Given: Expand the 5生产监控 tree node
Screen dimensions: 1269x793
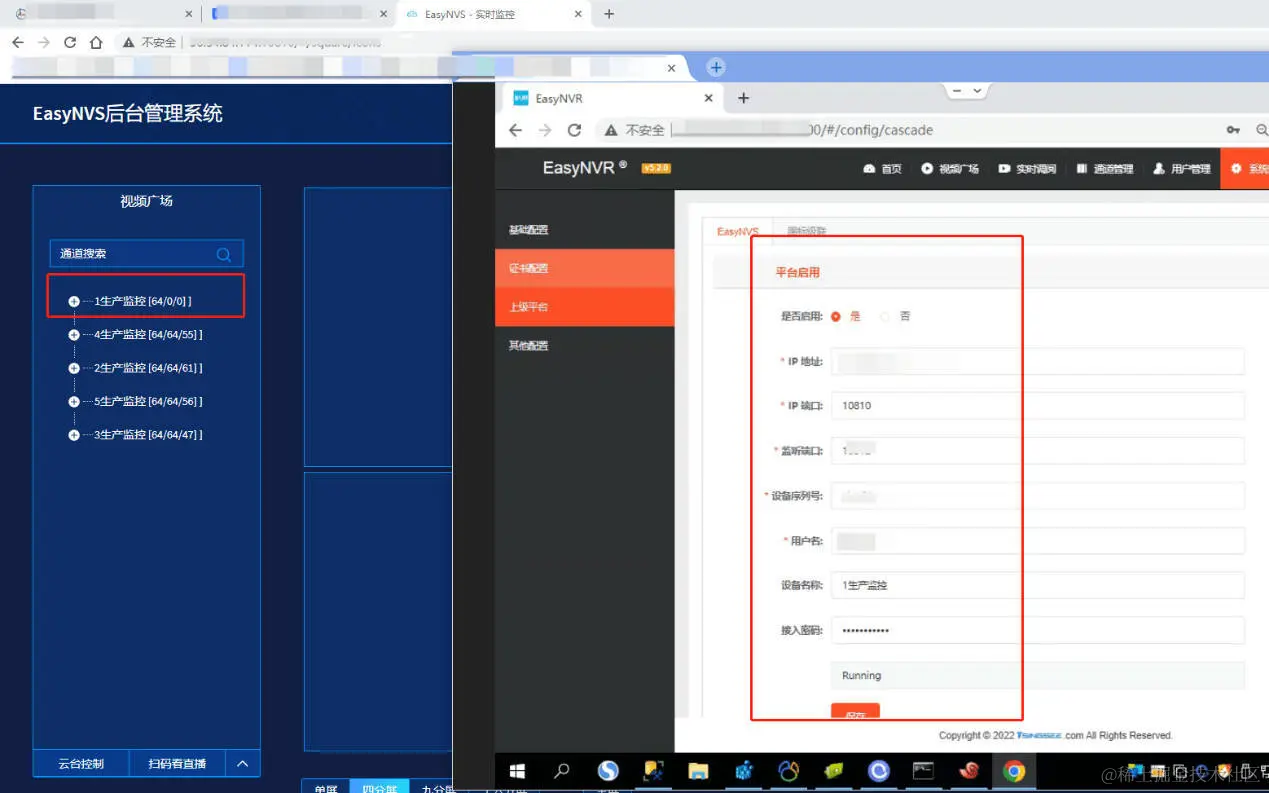Looking at the screenshot, I should (x=74, y=402).
